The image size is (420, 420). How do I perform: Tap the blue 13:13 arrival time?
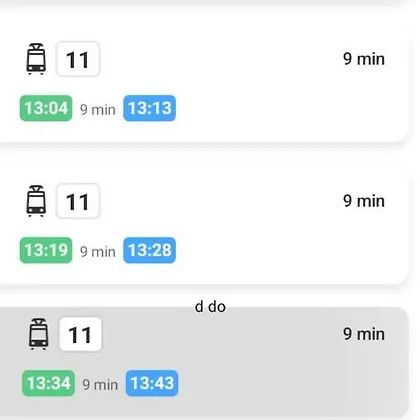coord(150,108)
